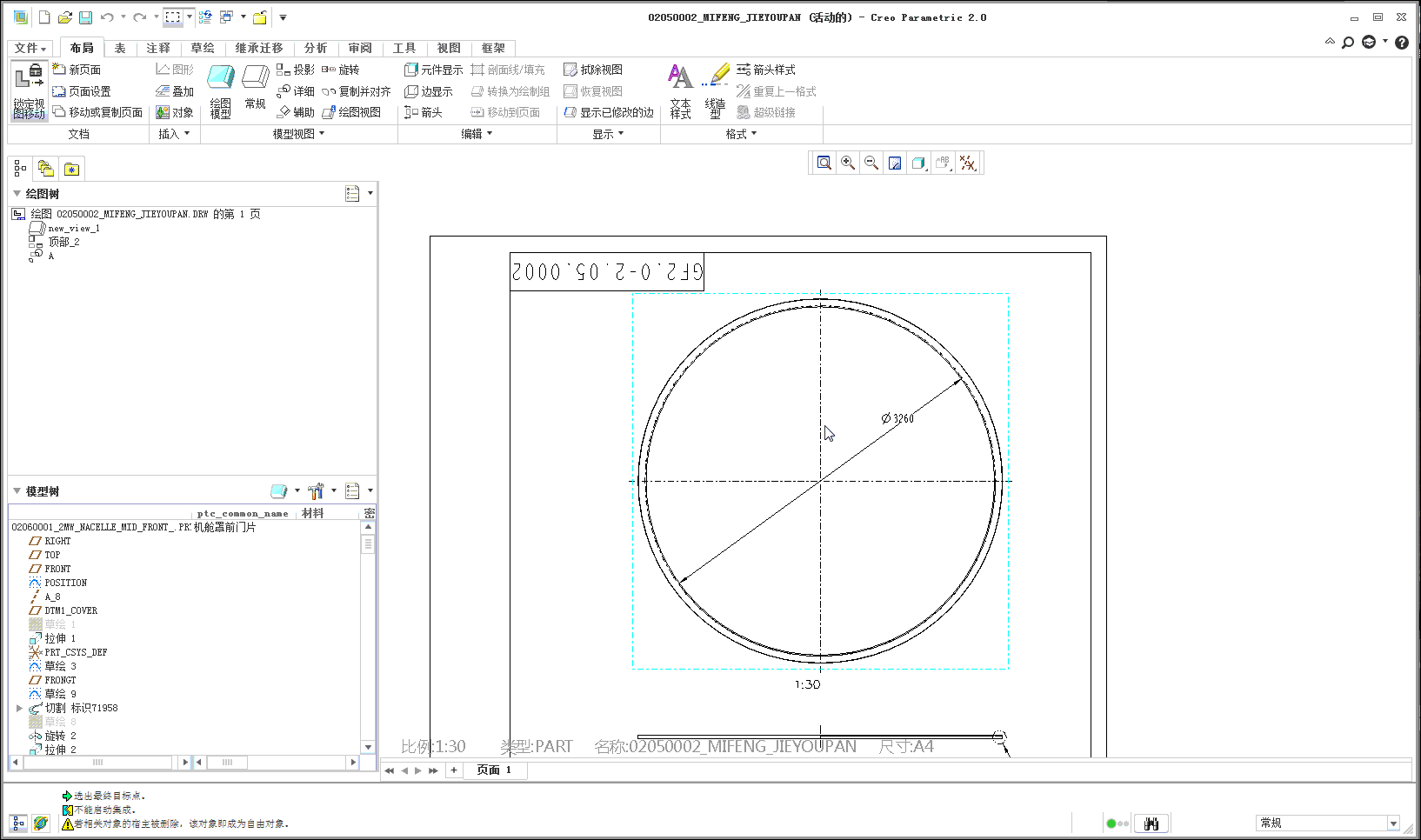
Task: Click the Drawing models (绘图模型) icon
Action: 221,90
